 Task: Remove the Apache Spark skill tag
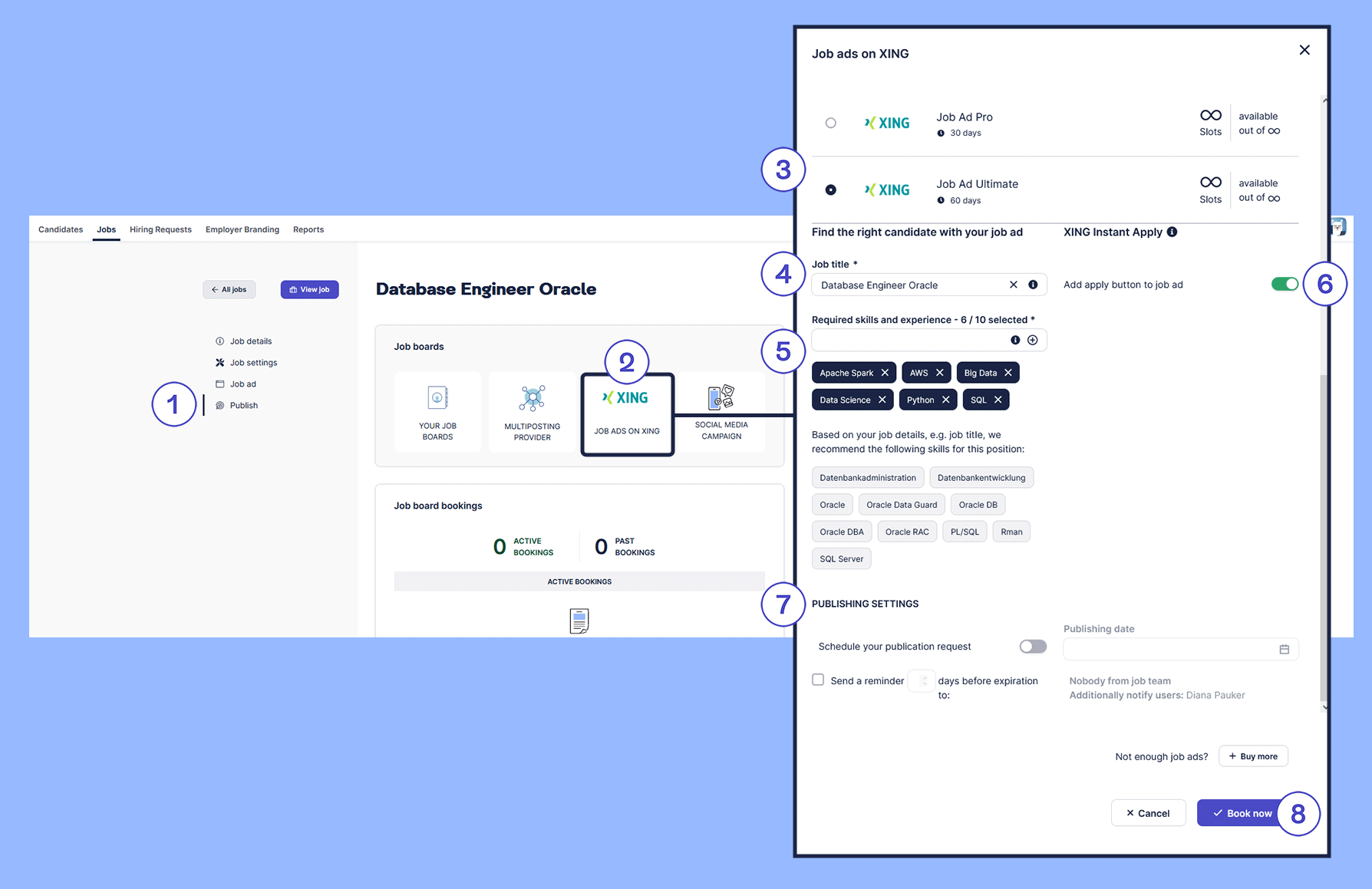[885, 373]
